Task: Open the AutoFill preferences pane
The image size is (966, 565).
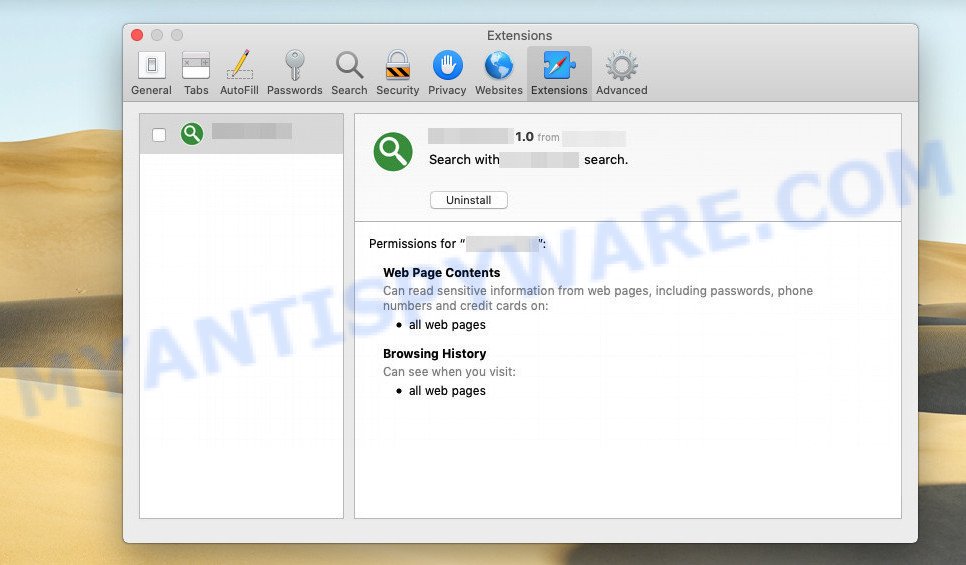Action: tap(239, 73)
